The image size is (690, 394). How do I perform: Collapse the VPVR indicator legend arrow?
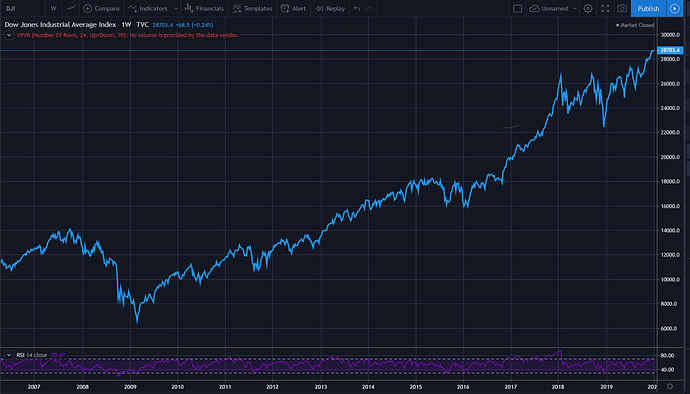(x=9, y=35)
